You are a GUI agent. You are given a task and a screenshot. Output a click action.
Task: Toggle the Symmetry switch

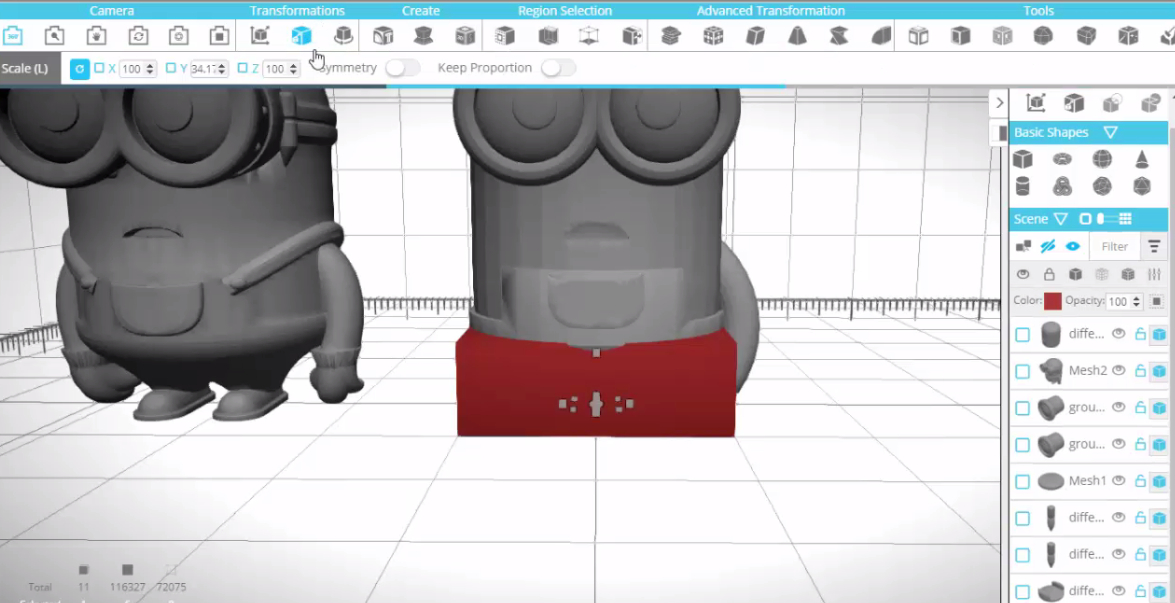click(x=402, y=68)
